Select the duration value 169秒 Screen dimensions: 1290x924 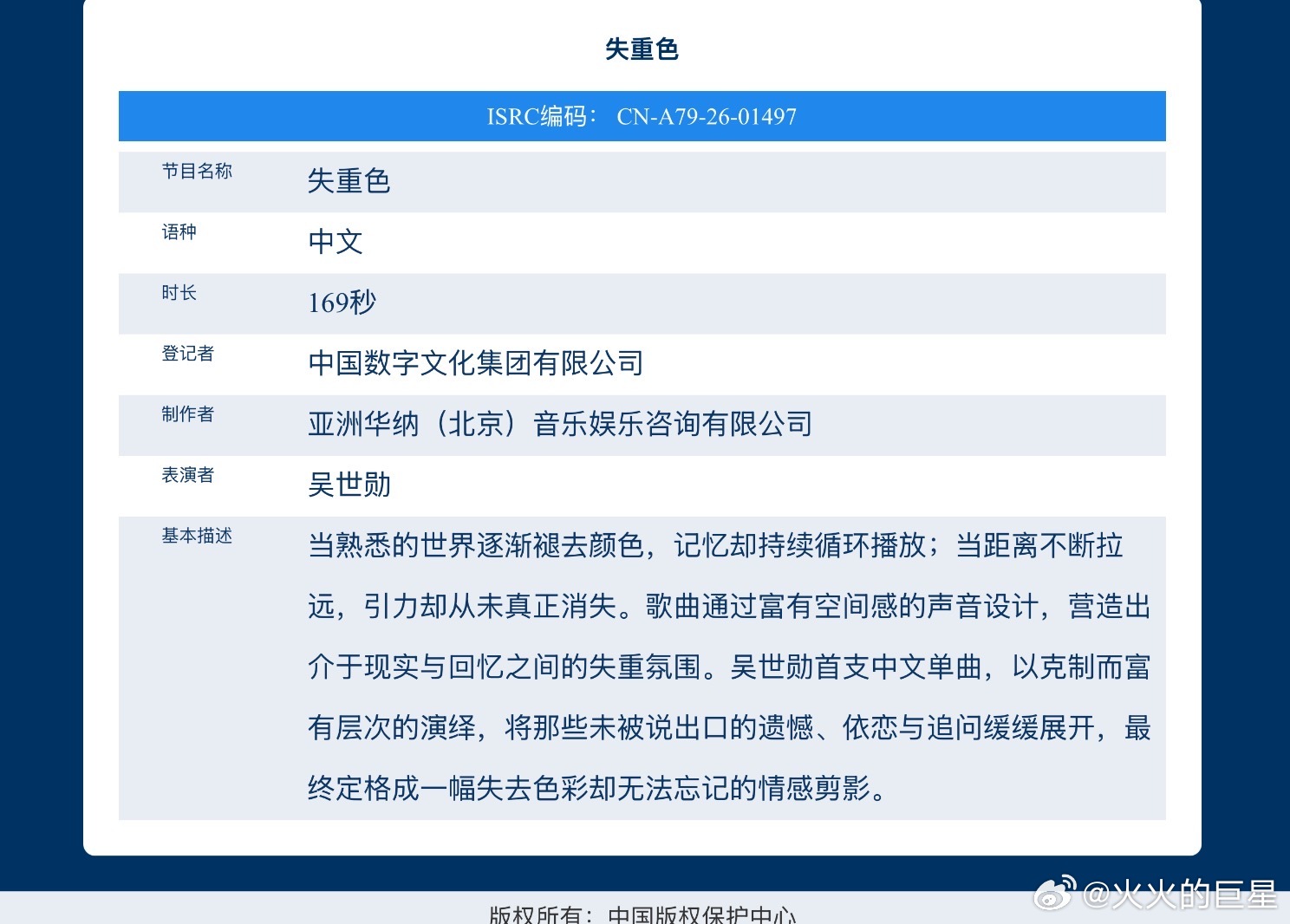(342, 303)
